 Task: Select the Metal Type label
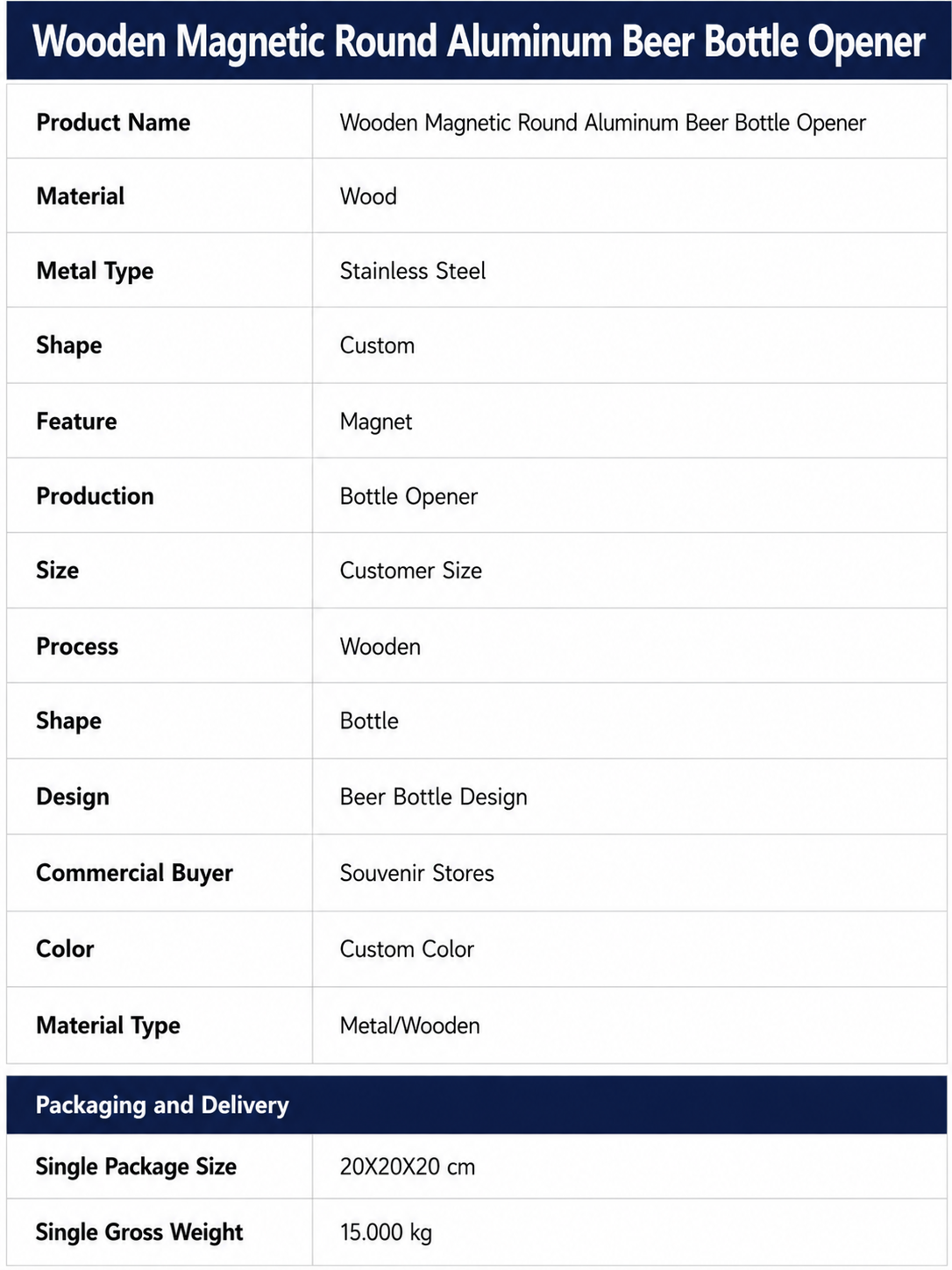click(x=95, y=271)
